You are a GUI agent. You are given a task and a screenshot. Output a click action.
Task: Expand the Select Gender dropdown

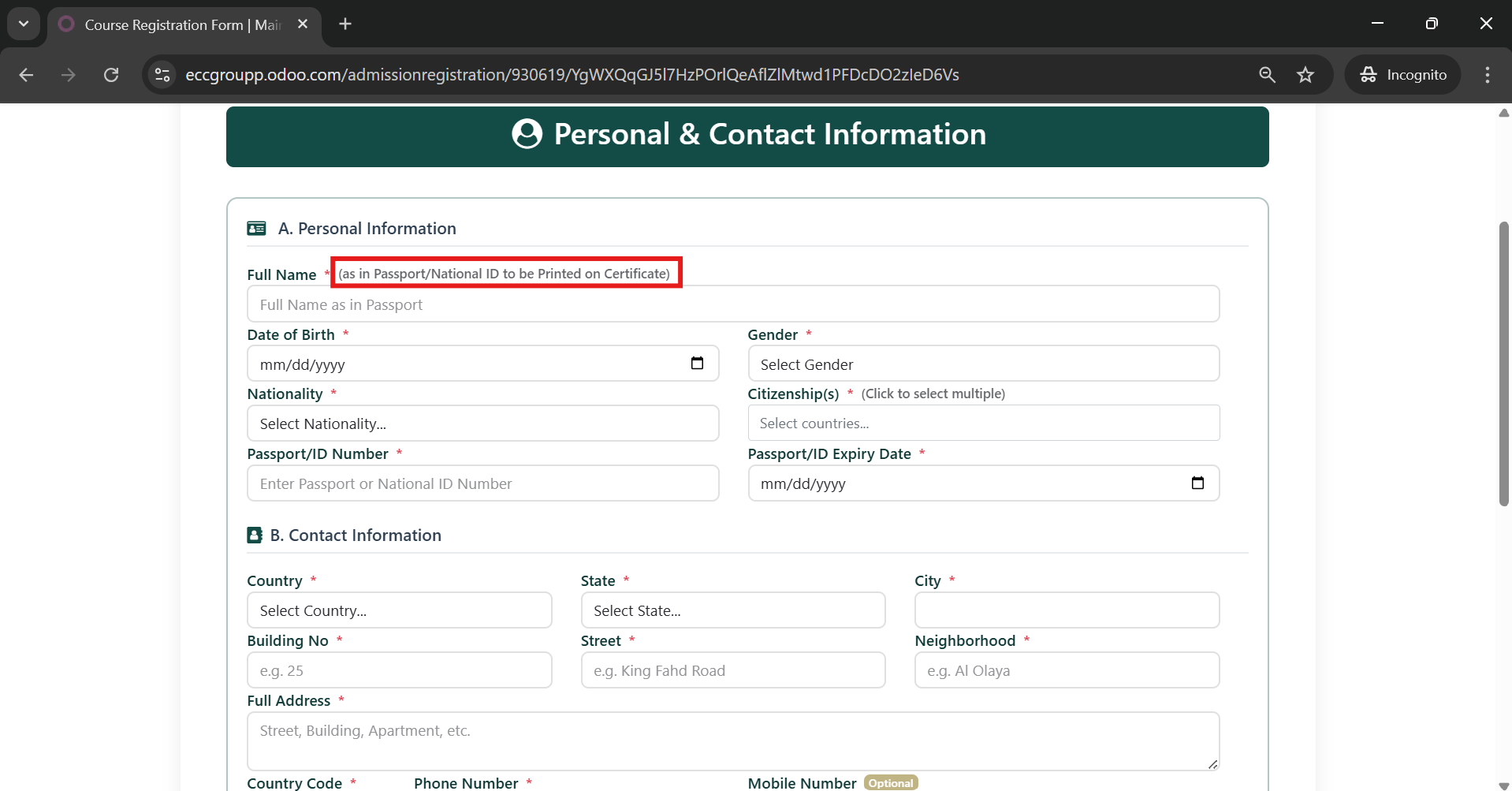982,364
